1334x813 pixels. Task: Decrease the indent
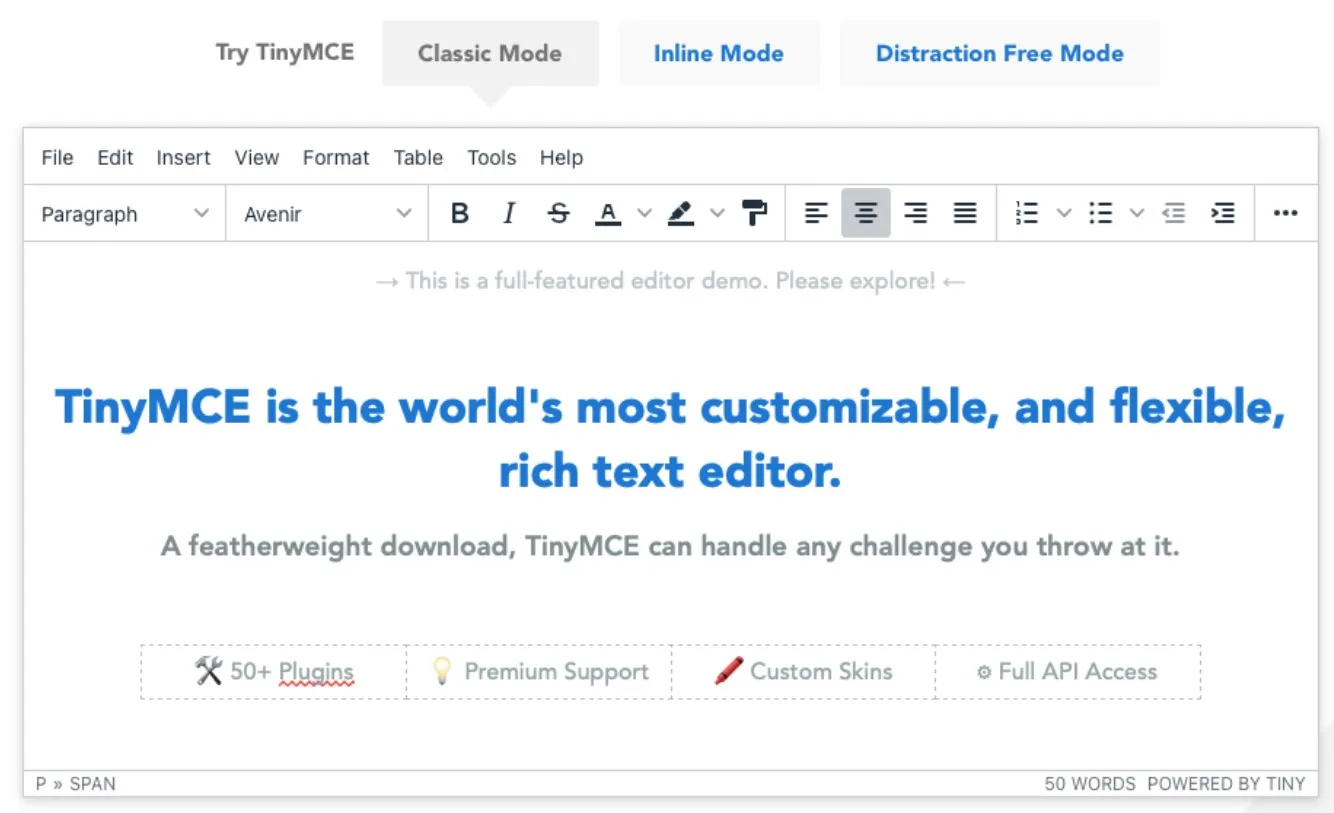pyautogui.click(x=1173, y=213)
